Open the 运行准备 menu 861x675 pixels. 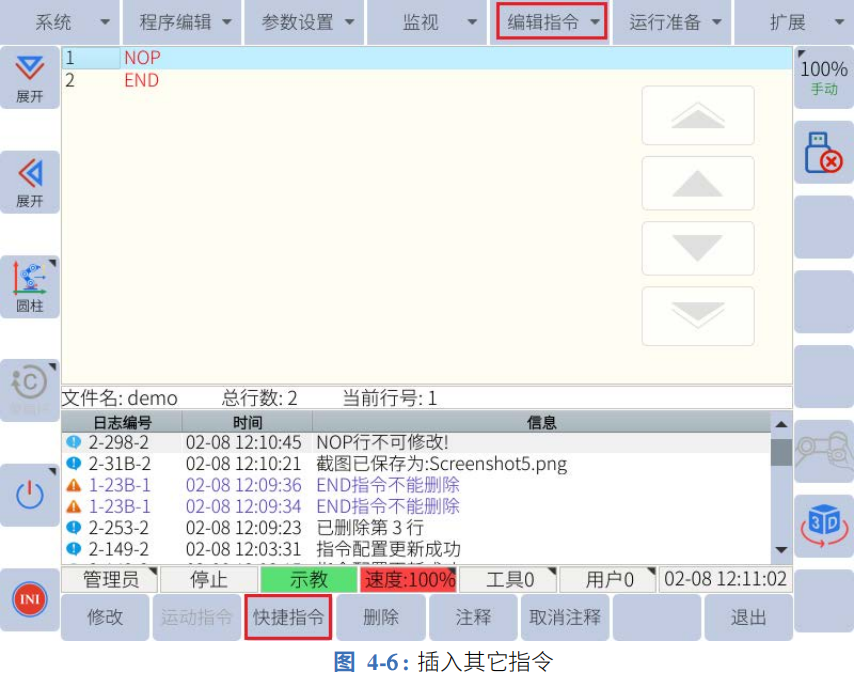[672, 22]
